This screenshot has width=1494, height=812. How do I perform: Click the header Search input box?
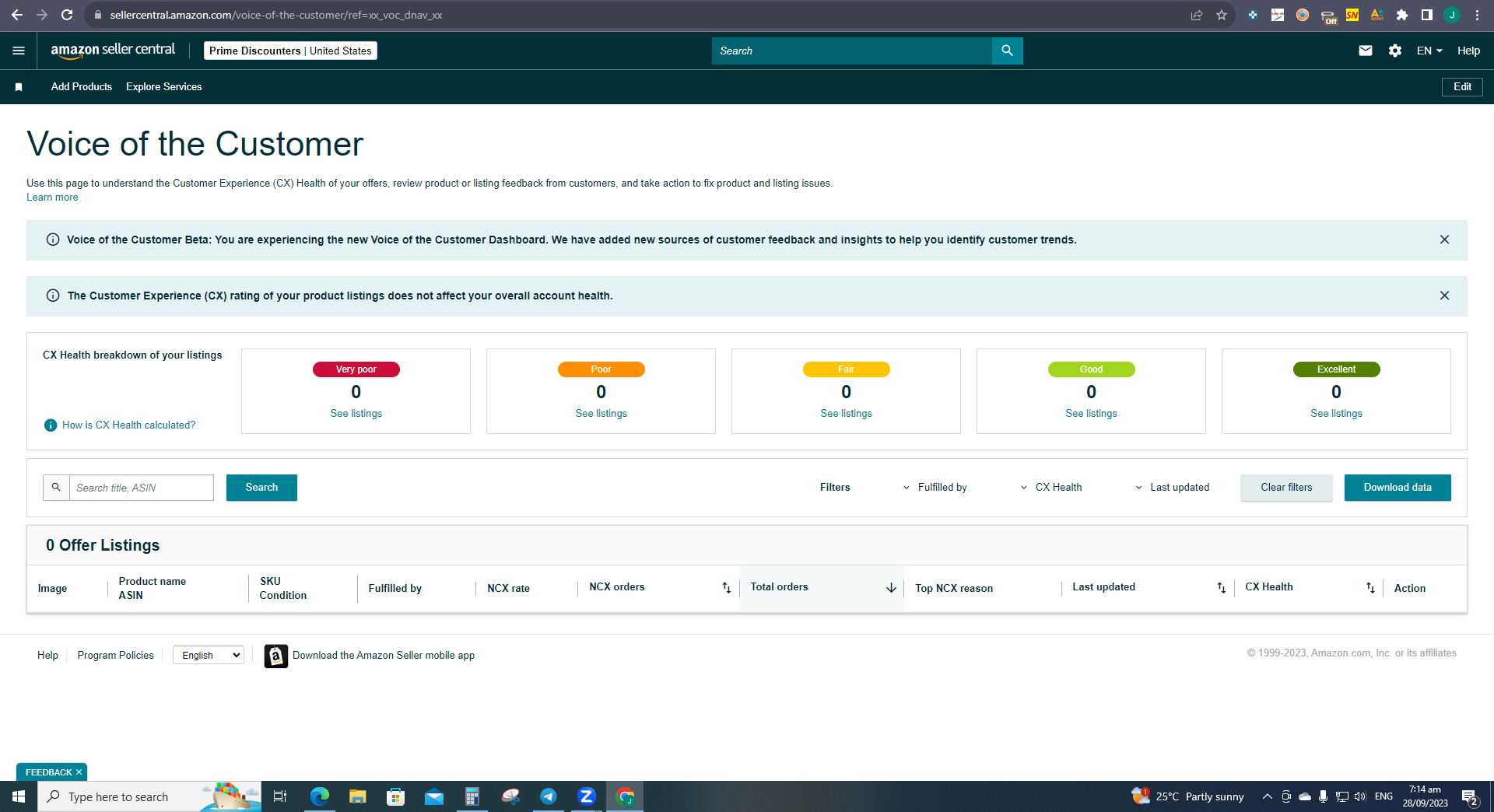click(x=852, y=51)
